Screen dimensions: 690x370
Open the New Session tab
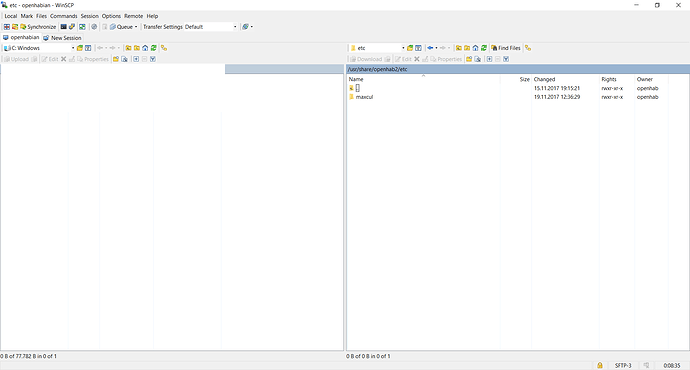62,38
